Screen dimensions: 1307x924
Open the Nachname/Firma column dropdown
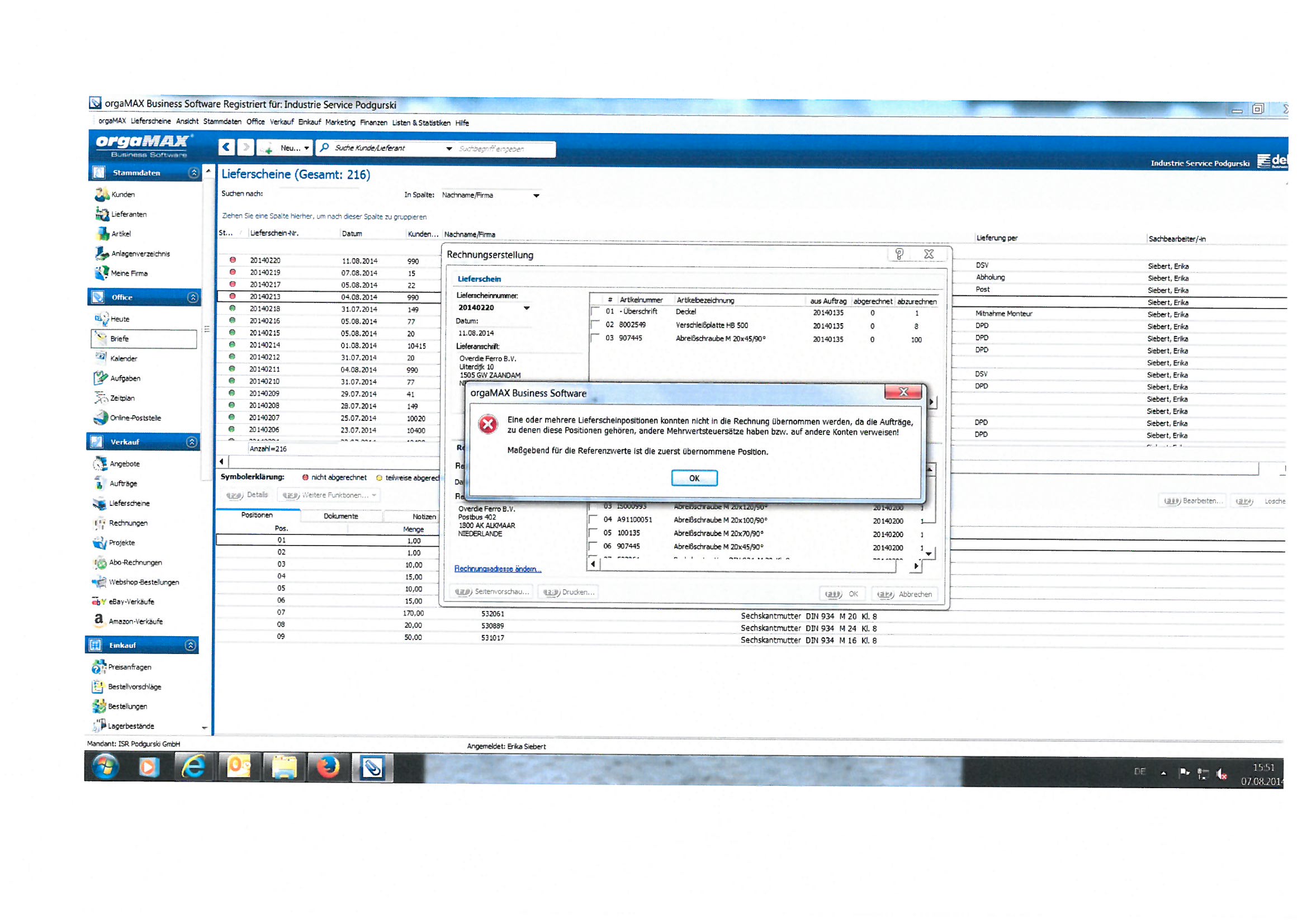point(537,196)
